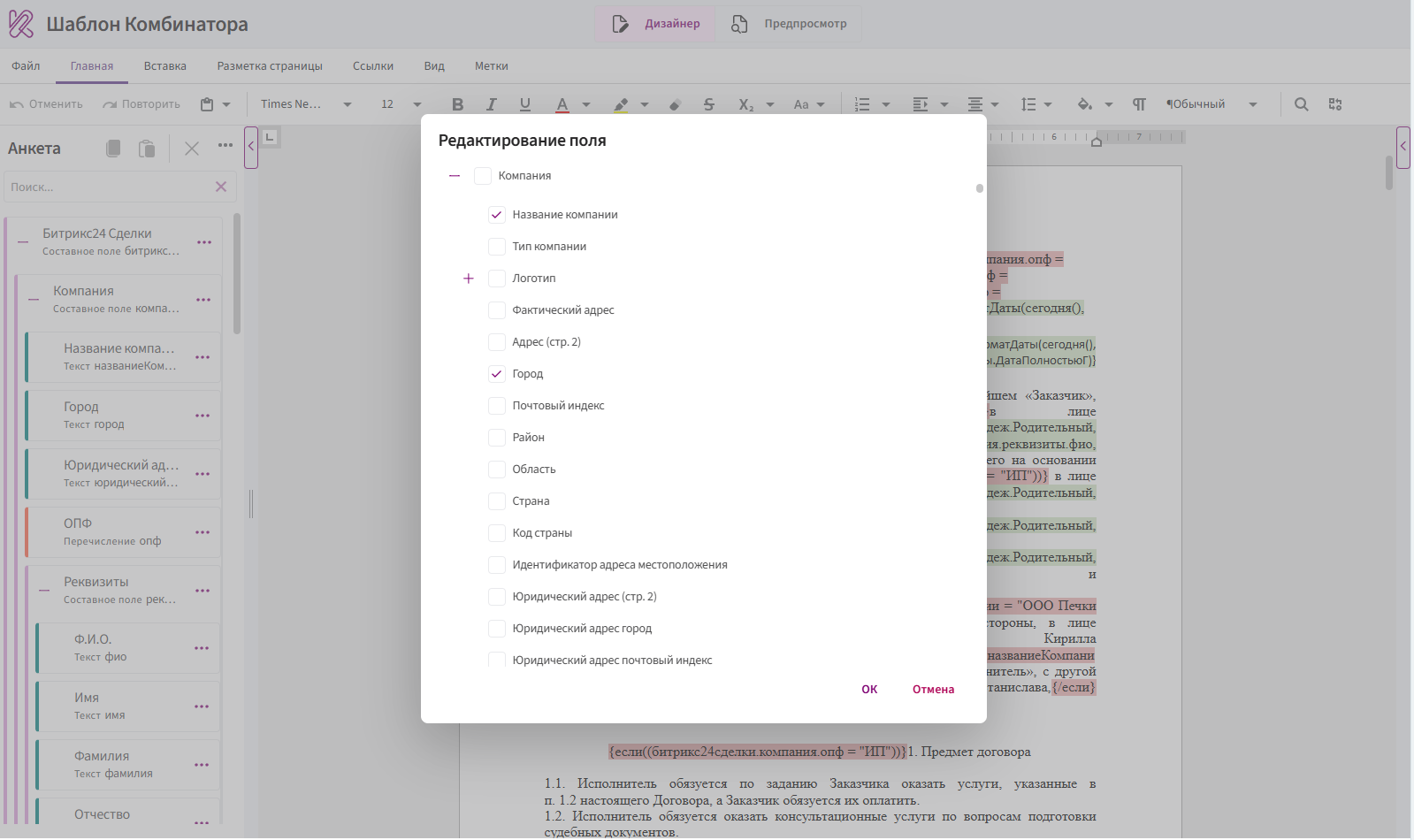Click Отмена to cancel the dialog

pyautogui.click(x=933, y=690)
